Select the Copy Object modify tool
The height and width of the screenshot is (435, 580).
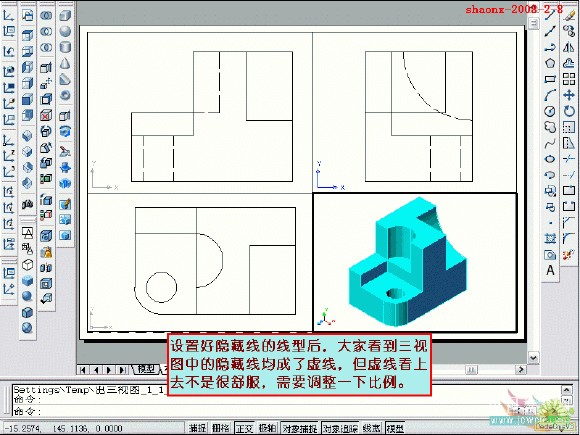pos(569,31)
